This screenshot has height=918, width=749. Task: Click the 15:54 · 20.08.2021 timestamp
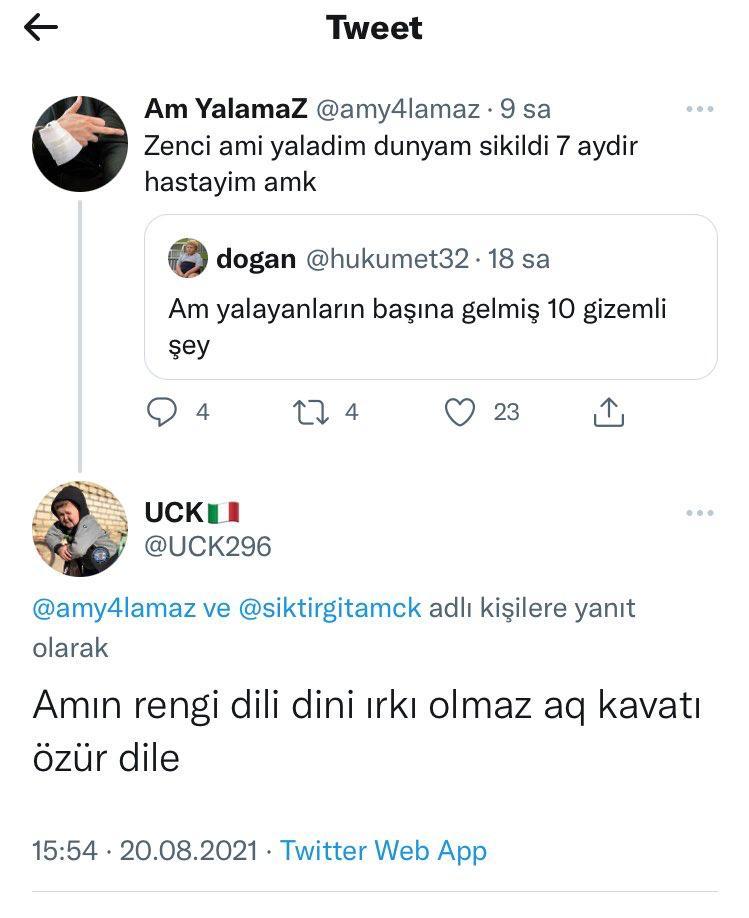click(x=147, y=851)
